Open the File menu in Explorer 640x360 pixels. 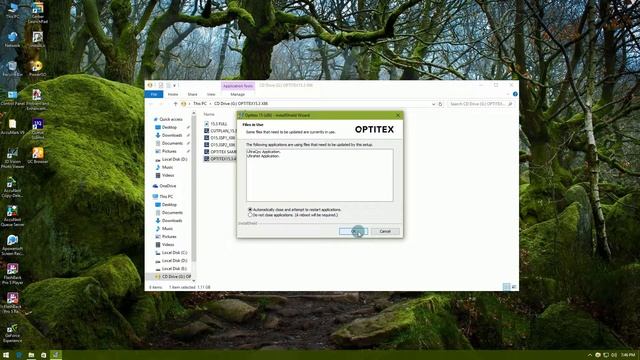154,94
